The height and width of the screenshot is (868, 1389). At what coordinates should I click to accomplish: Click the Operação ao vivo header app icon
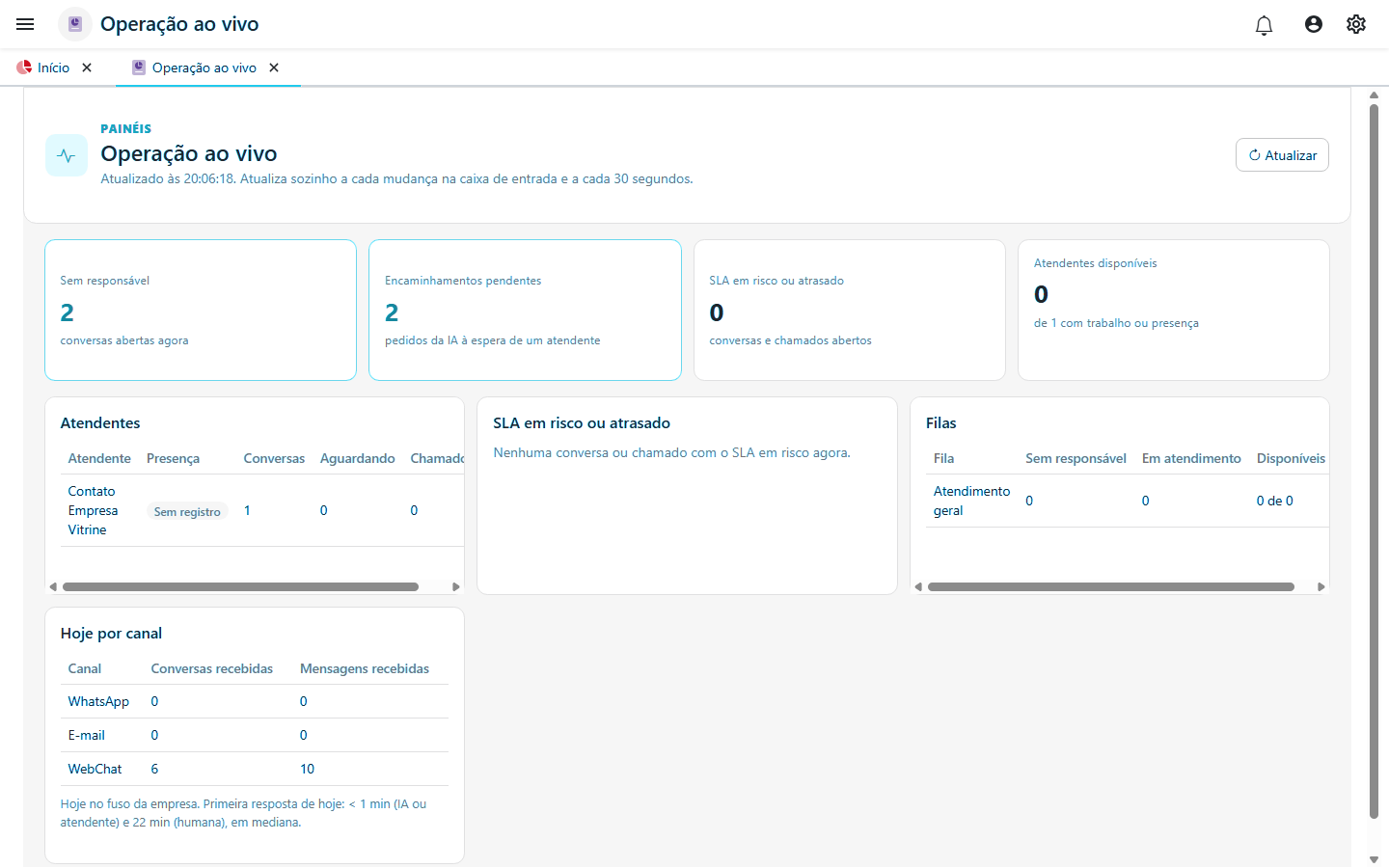tap(75, 24)
